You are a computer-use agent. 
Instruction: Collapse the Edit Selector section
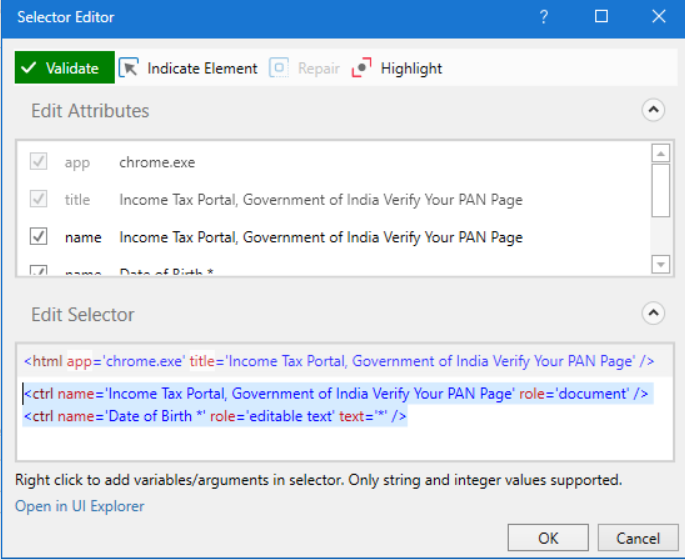[654, 313]
